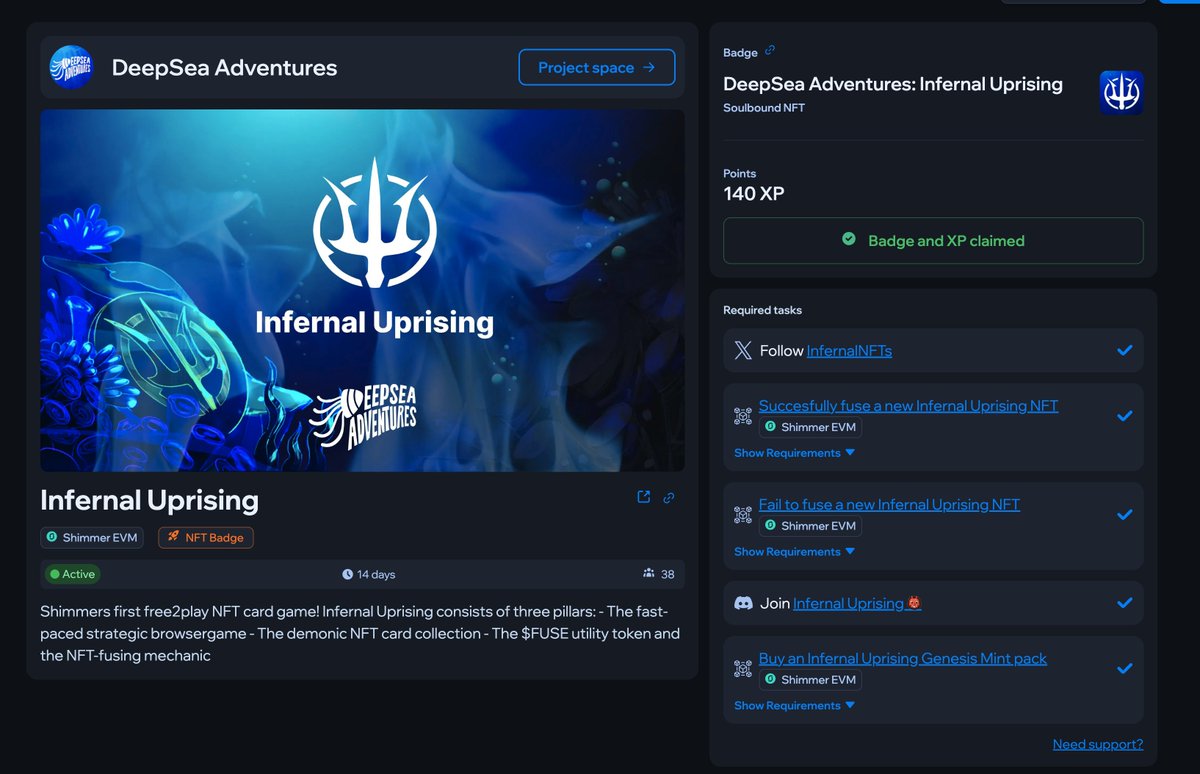Image resolution: width=1200 pixels, height=774 pixels.
Task: Open Fail to fuse a new Infernal Uprising NFT link
Action: click(889, 504)
